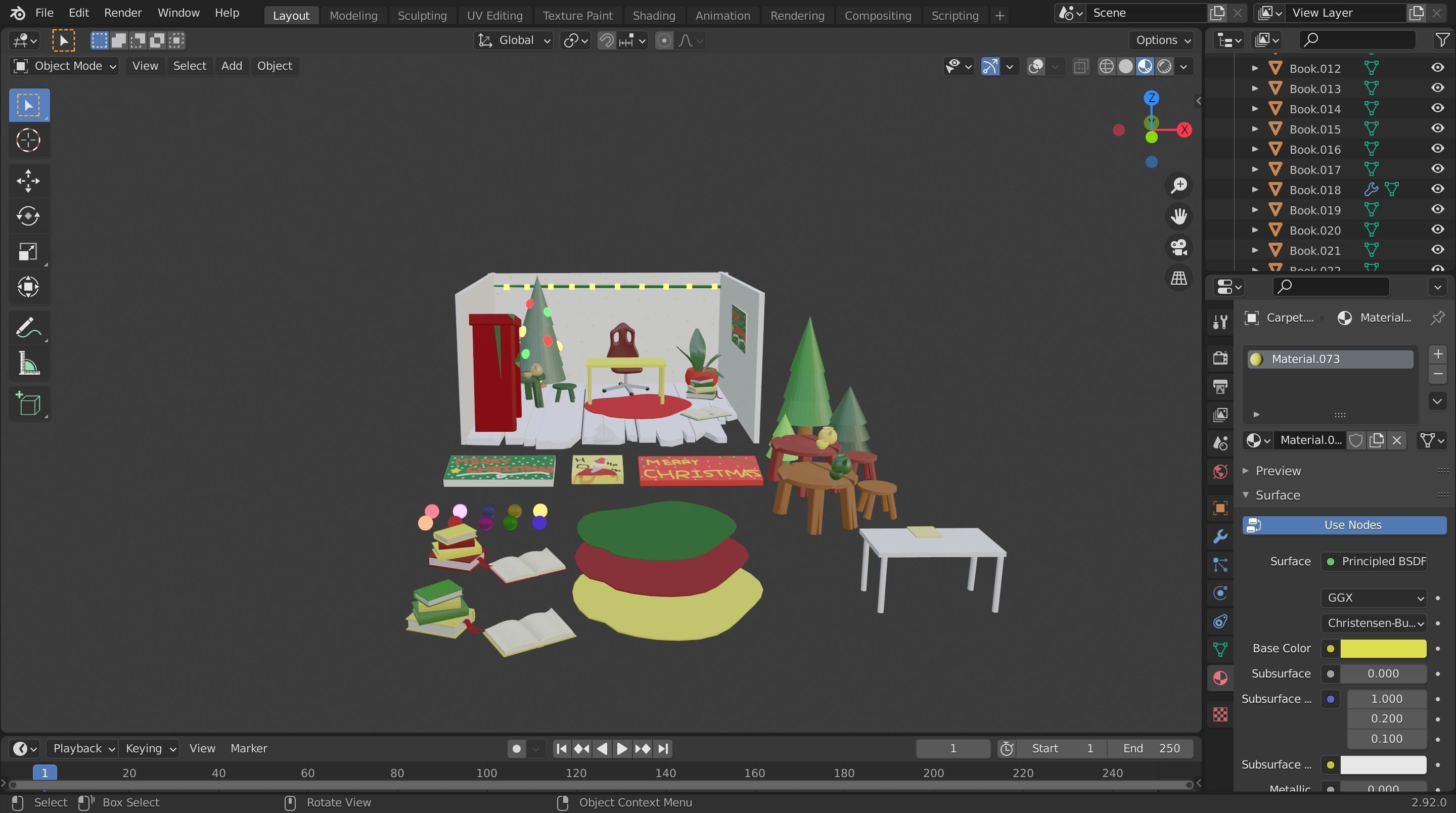Toggle auto keying record button
1456x813 pixels.
516,749
